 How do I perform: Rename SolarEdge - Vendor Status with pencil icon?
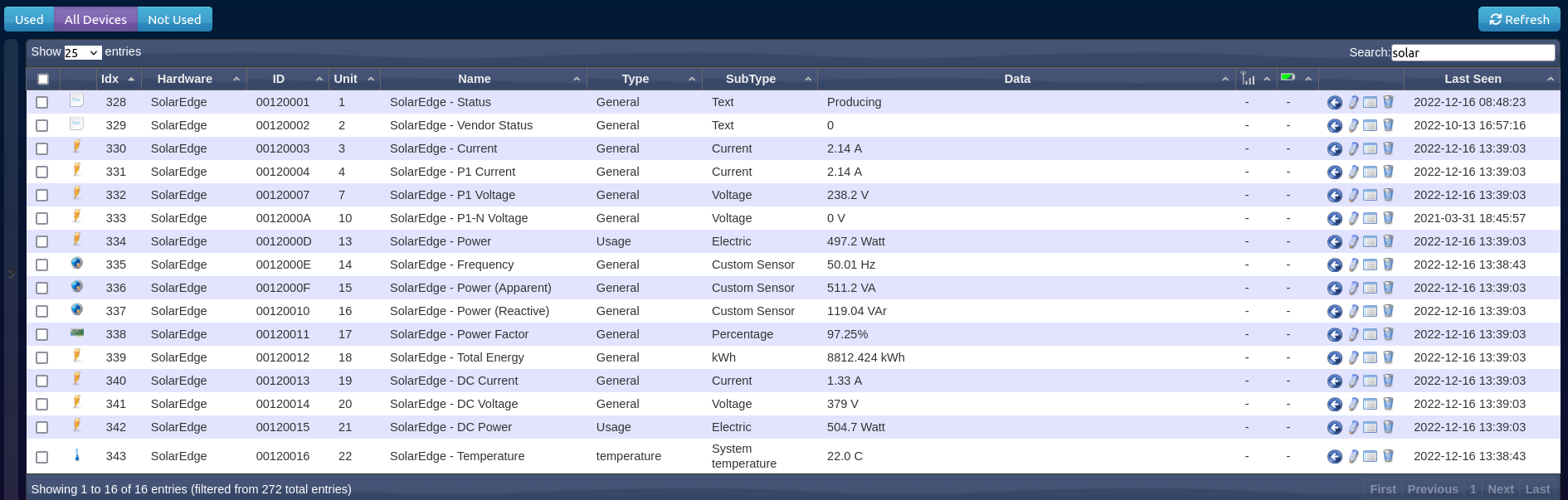point(1353,126)
